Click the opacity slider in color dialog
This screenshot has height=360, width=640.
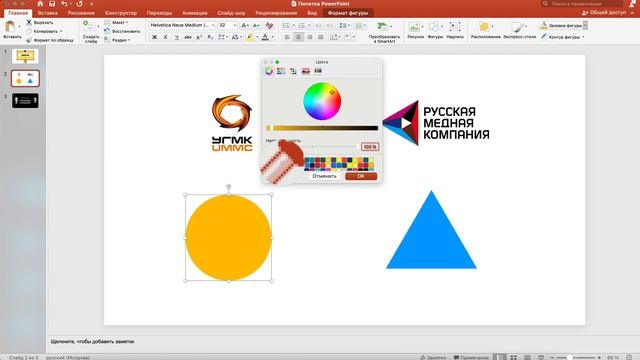[x=331, y=147]
